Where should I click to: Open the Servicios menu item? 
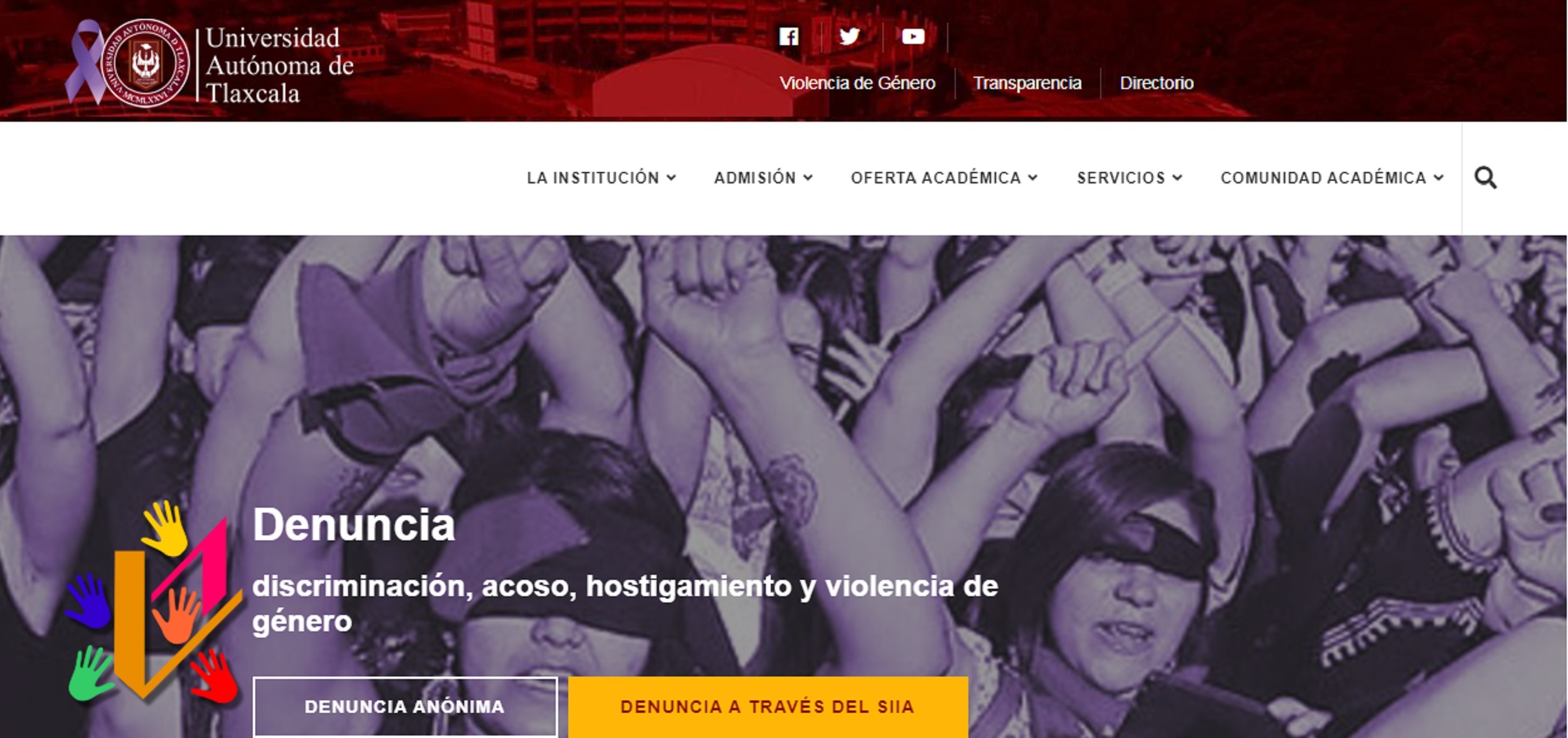click(x=1129, y=178)
